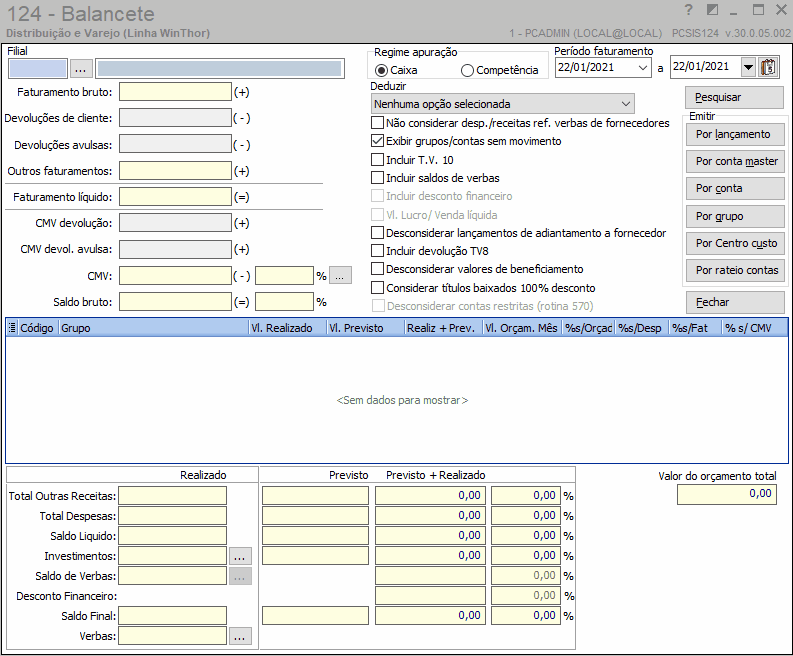
Task: Check Incluir devolução TV8
Action: click(377, 251)
